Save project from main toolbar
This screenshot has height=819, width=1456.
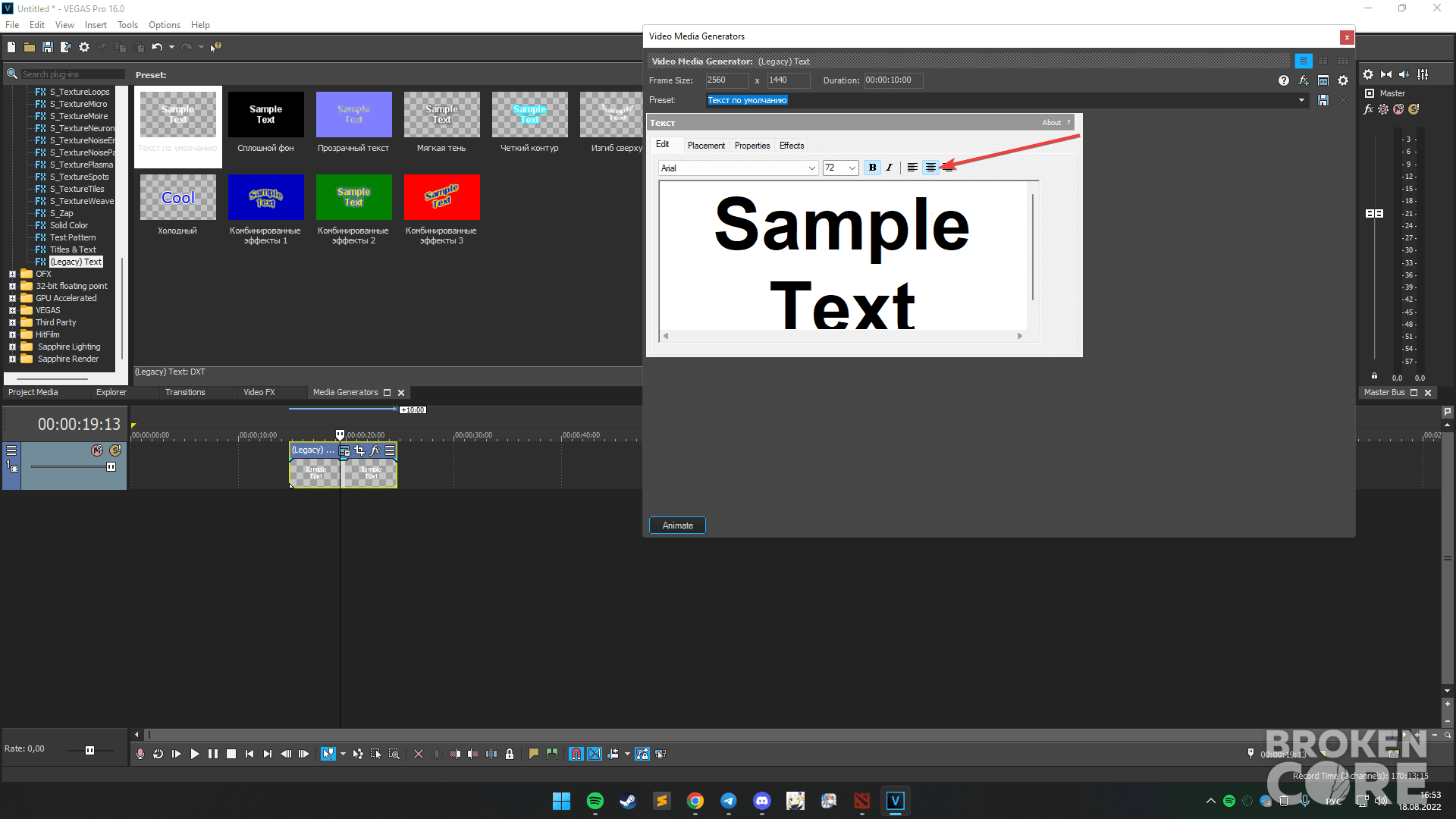pos(48,47)
